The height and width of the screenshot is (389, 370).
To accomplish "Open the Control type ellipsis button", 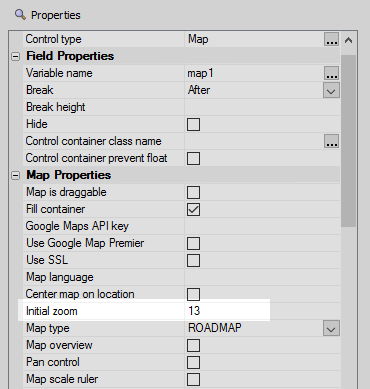I will tap(331, 39).
